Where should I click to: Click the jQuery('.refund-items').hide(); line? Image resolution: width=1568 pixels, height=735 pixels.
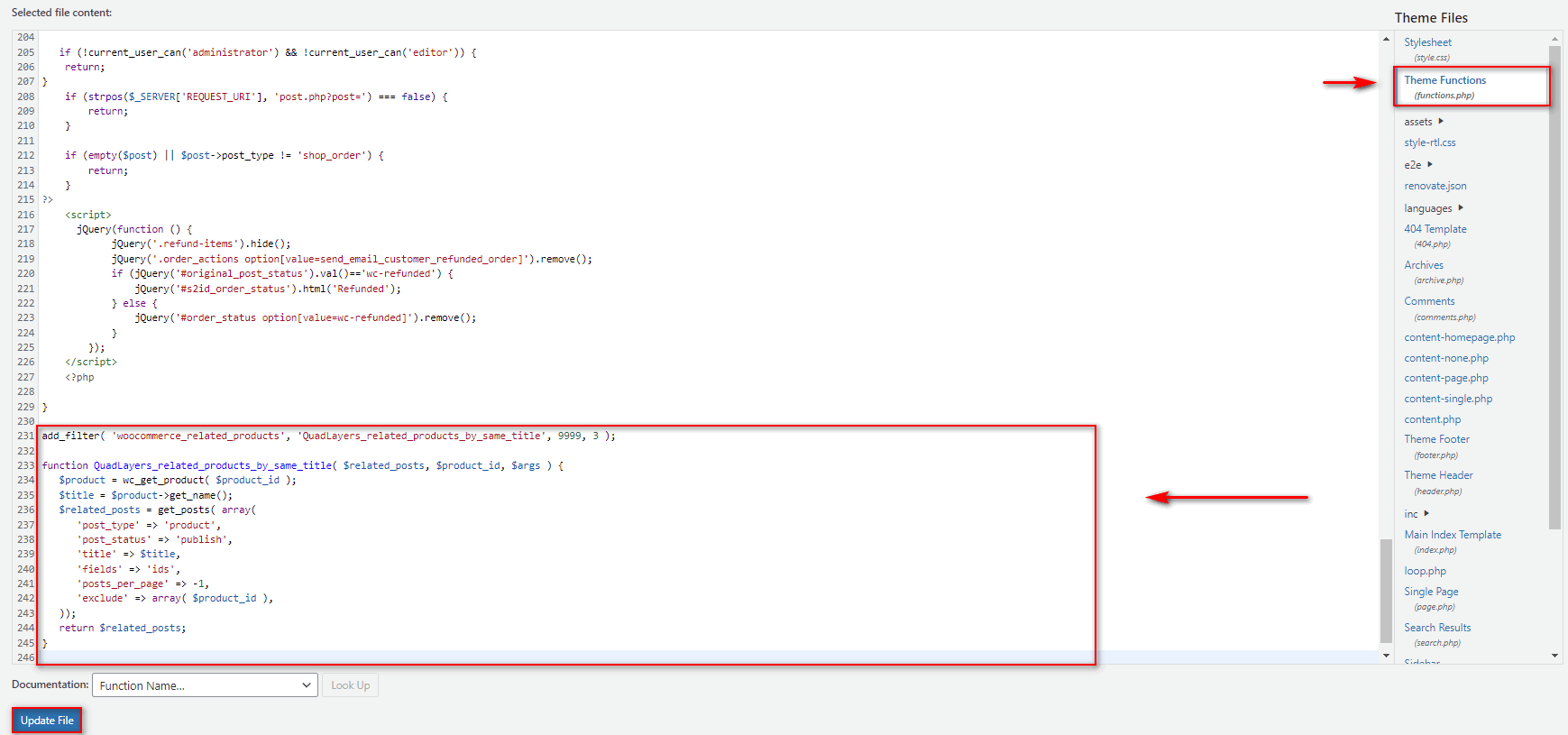(201, 243)
